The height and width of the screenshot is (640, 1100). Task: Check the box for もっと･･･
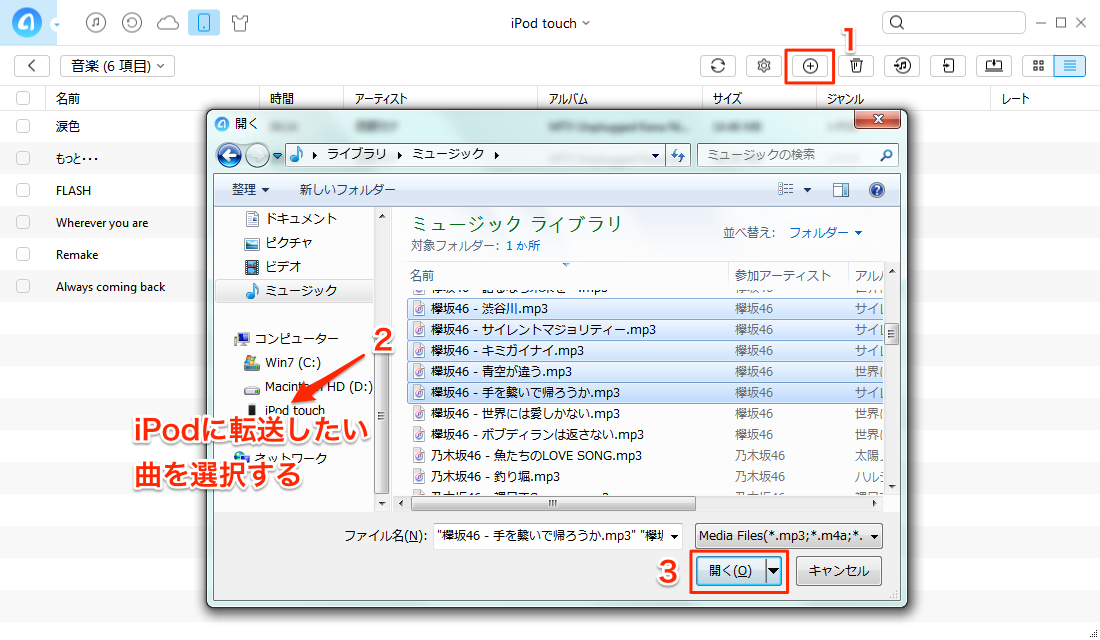click(x=23, y=159)
